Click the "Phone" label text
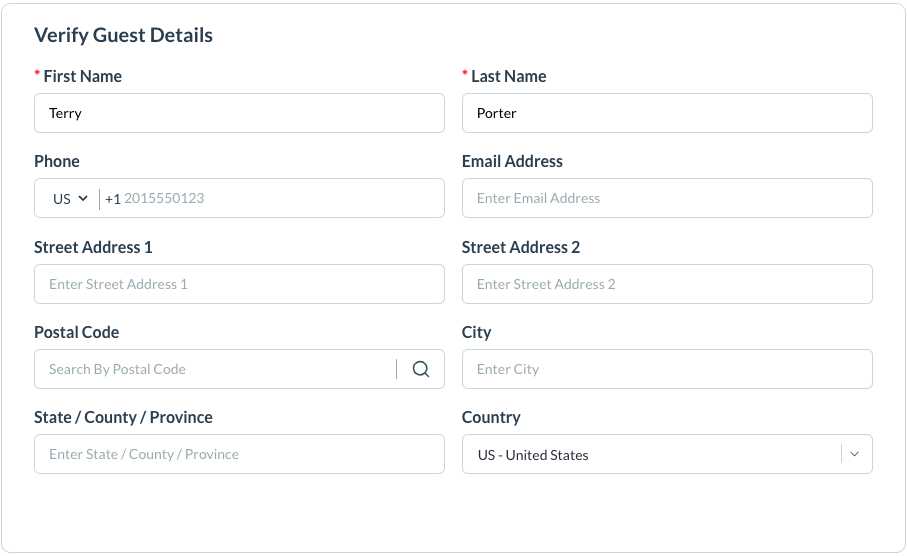Image resolution: width=907 pixels, height=556 pixels. coord(57,161)
